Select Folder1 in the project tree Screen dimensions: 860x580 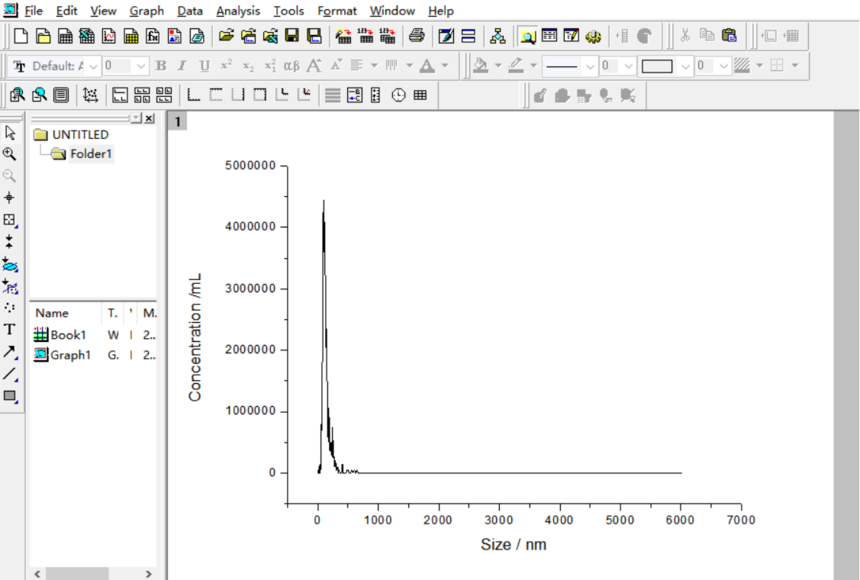pos(90,154)
